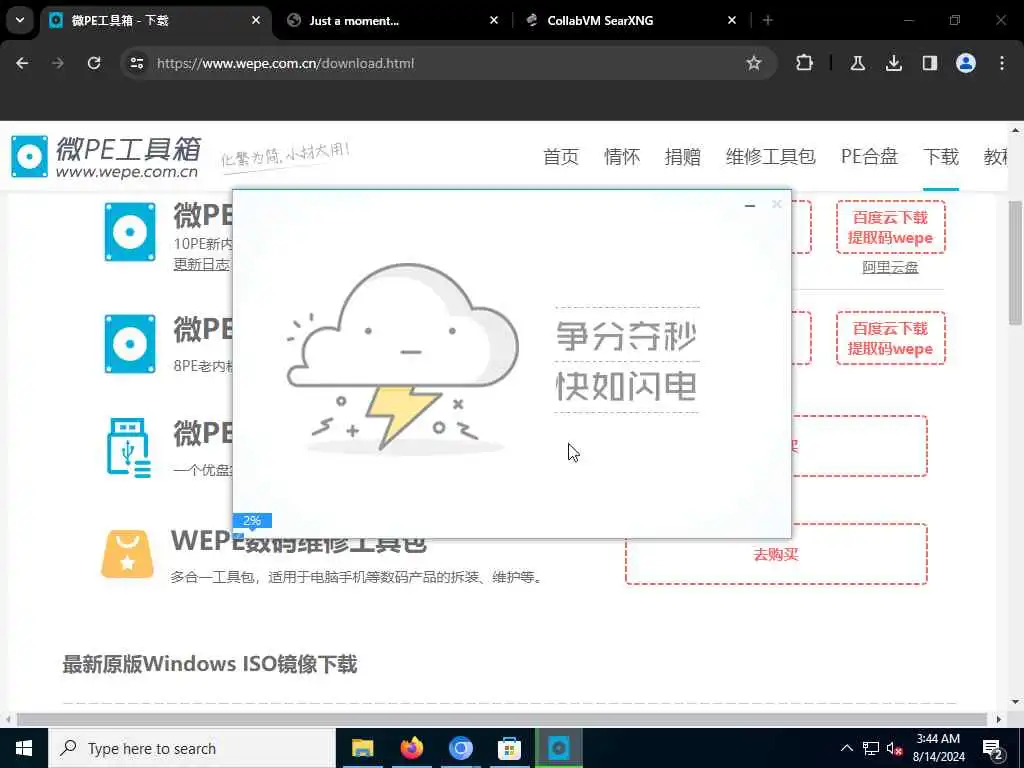Toggle the browser side panel icon

(930, 63)
